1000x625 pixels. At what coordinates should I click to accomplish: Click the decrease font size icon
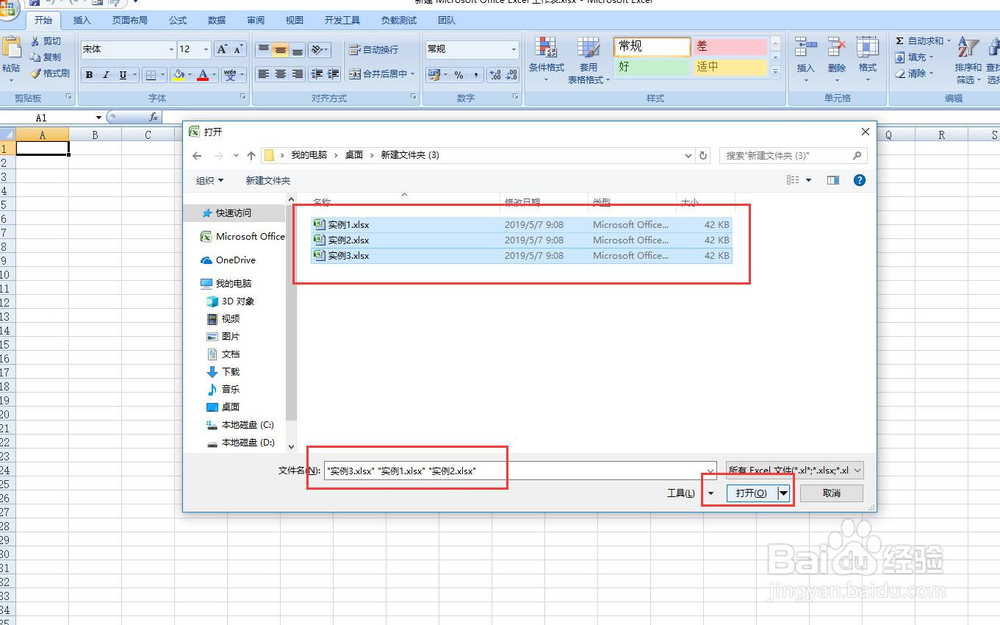tap(238, 49)
